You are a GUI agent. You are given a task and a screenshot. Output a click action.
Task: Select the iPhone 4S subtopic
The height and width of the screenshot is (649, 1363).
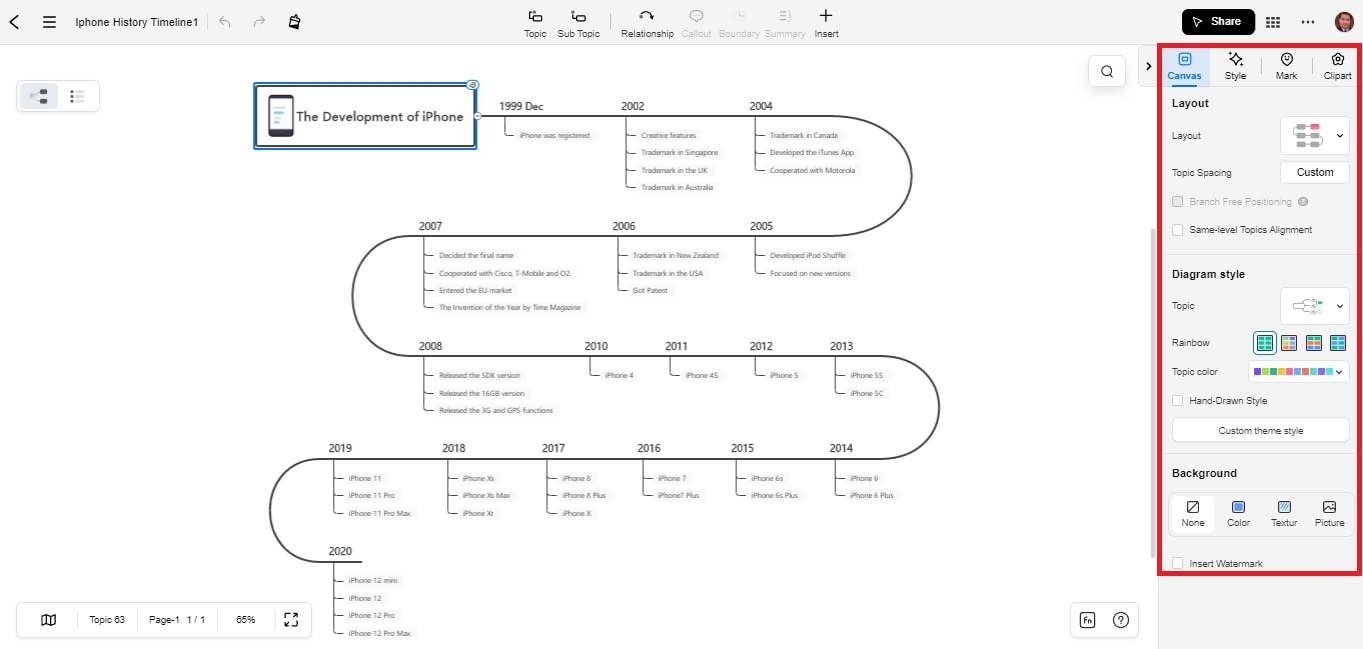pos(701,375)
